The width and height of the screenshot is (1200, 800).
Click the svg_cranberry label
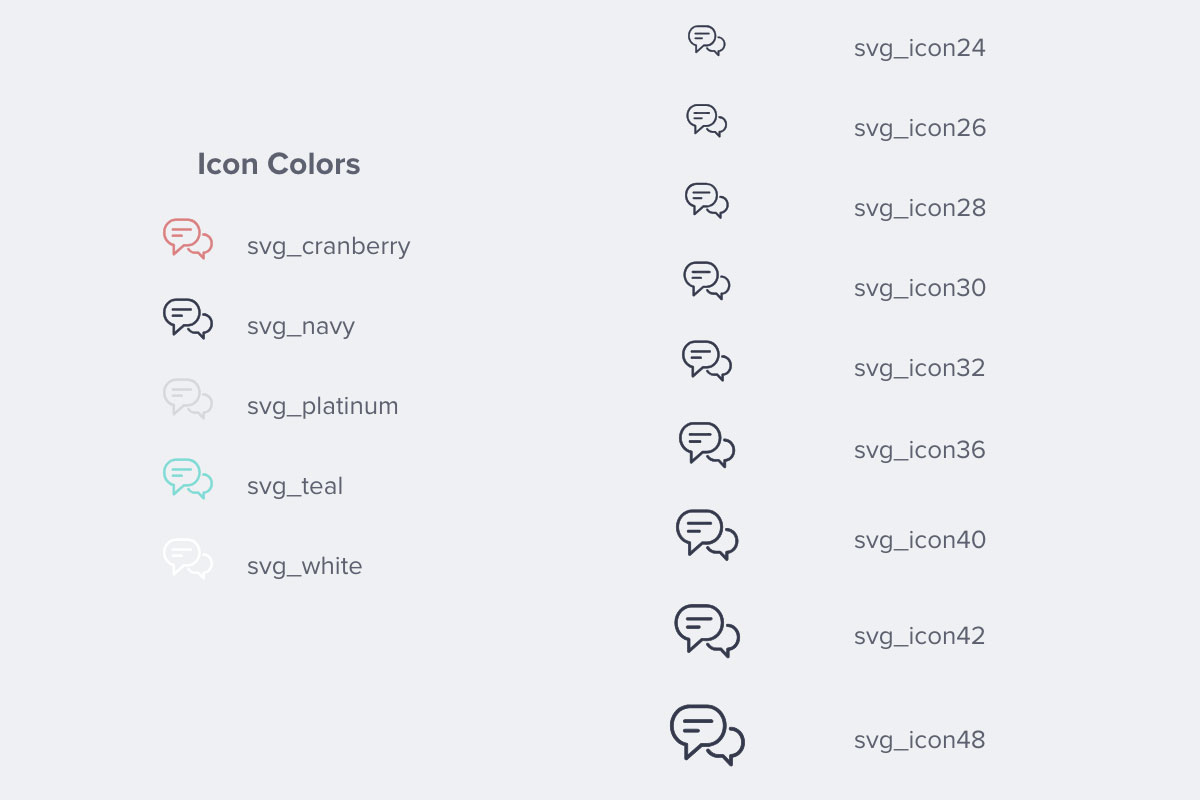click(x=329, y=247)
